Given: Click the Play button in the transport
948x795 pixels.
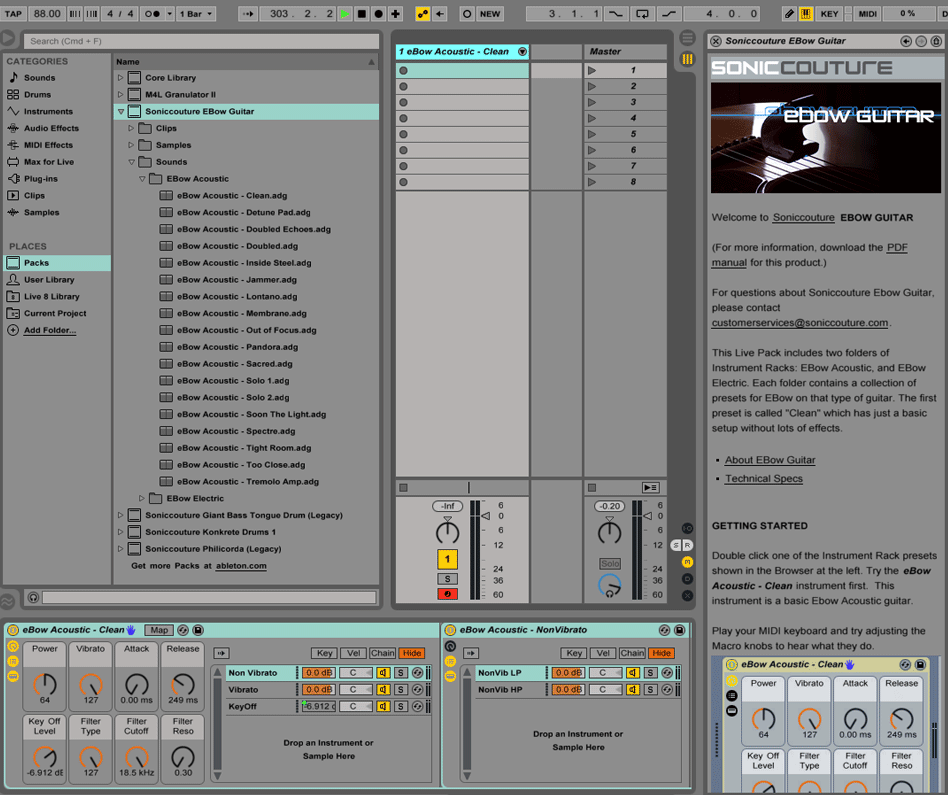Looking at the screenshot, I should (x=345, y=14).
